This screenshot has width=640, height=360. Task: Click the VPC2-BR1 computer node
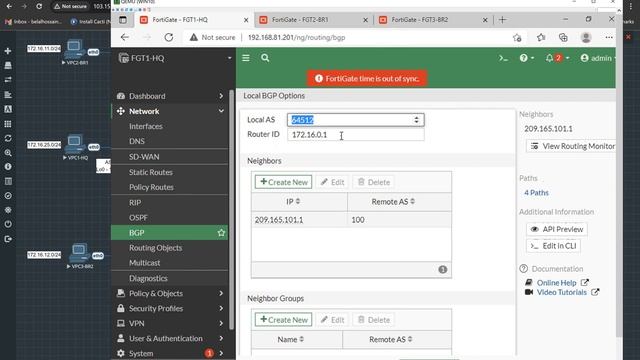75,49
